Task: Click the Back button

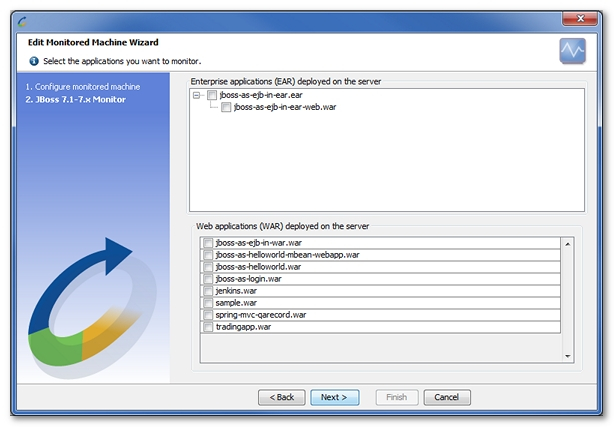Action: pos(282,397)
